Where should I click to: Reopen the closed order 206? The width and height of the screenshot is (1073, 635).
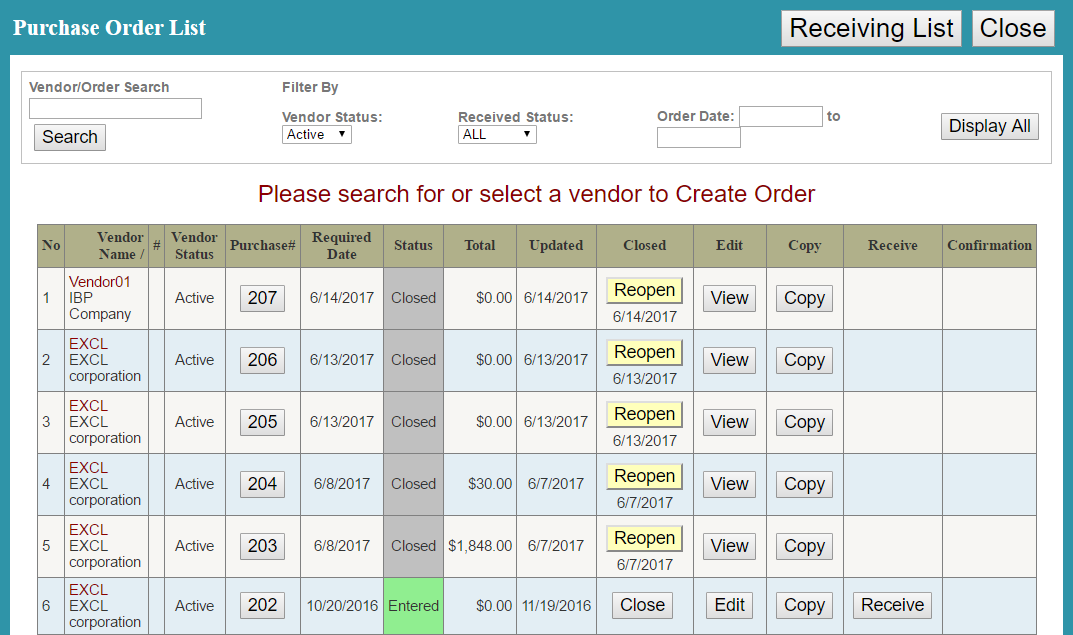tap(644, 352)
